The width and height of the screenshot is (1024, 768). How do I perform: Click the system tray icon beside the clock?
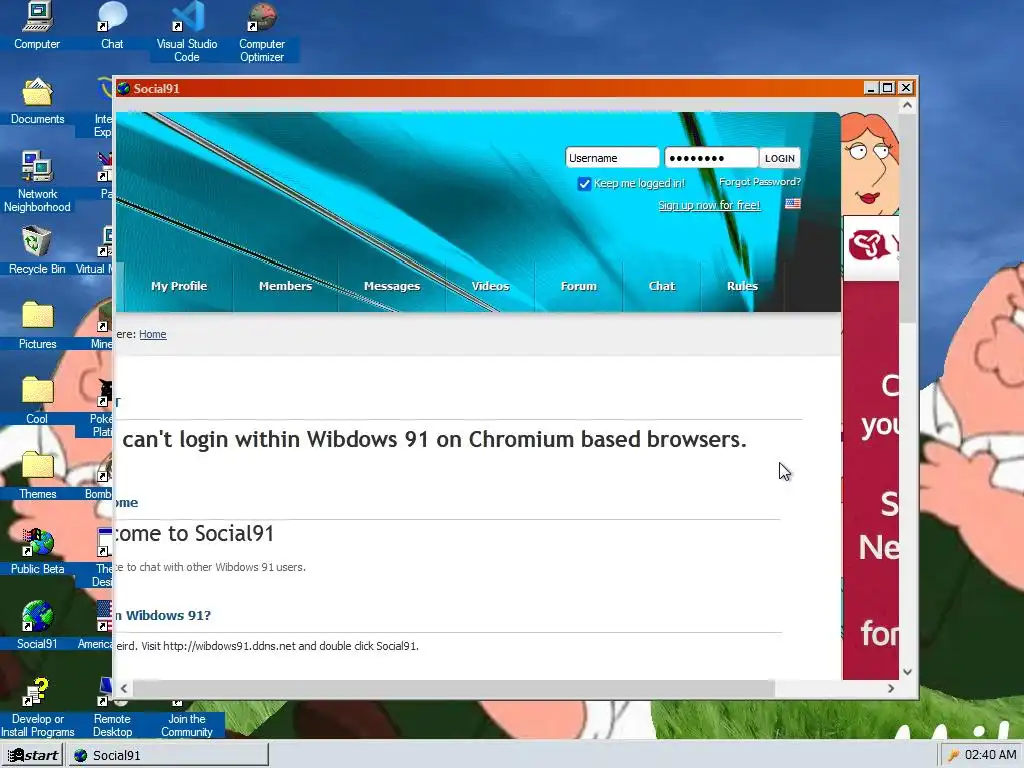point(953,755)
